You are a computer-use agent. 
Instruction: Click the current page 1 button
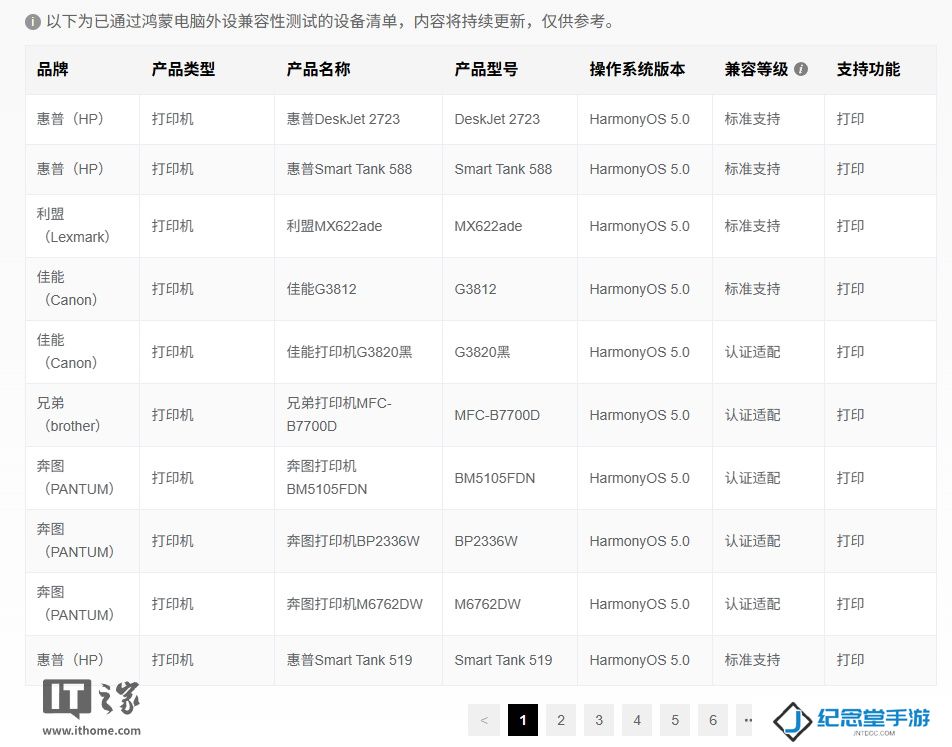point(523,720)
